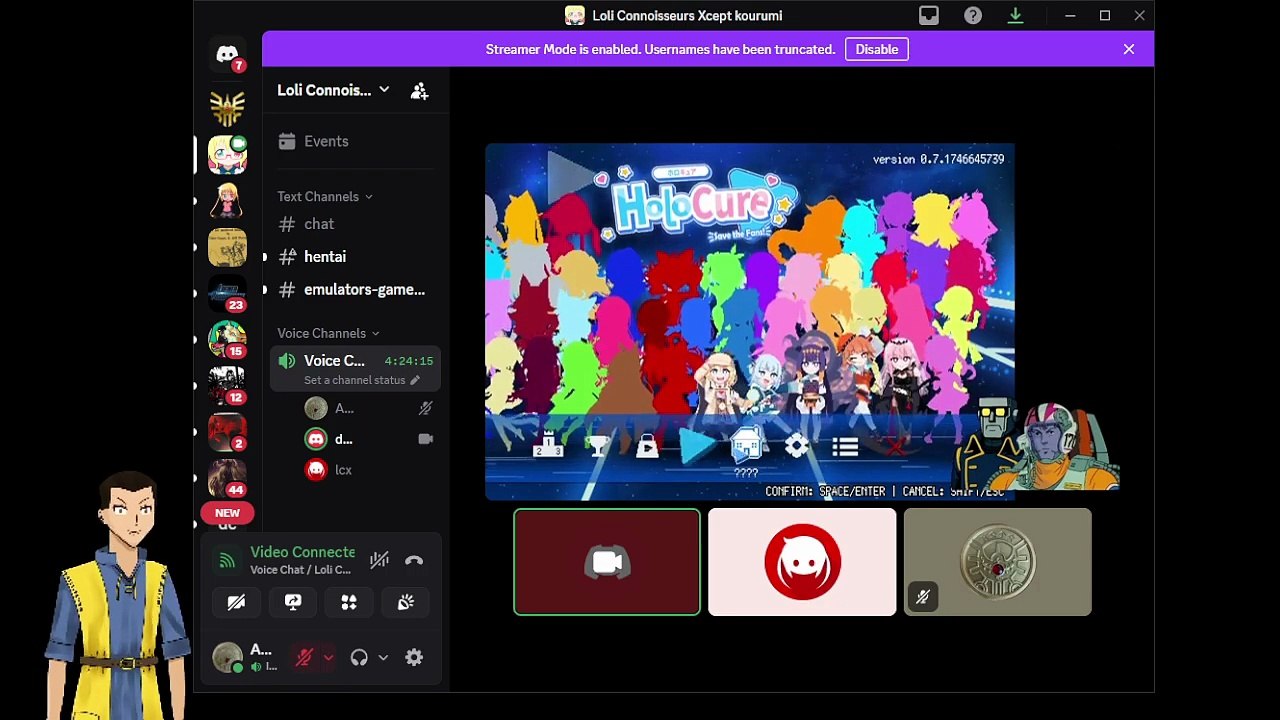Open the chat text channel
Screen dimensions: 1280x720
click(355, 224)
